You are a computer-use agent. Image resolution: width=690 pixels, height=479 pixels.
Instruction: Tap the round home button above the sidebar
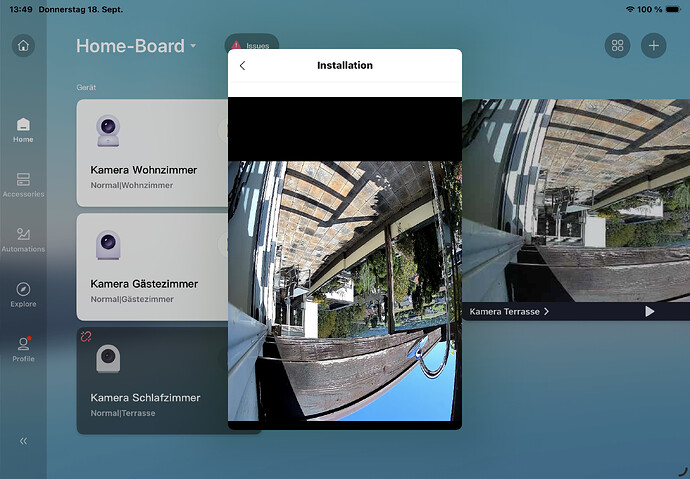click(x=24, y=46)
